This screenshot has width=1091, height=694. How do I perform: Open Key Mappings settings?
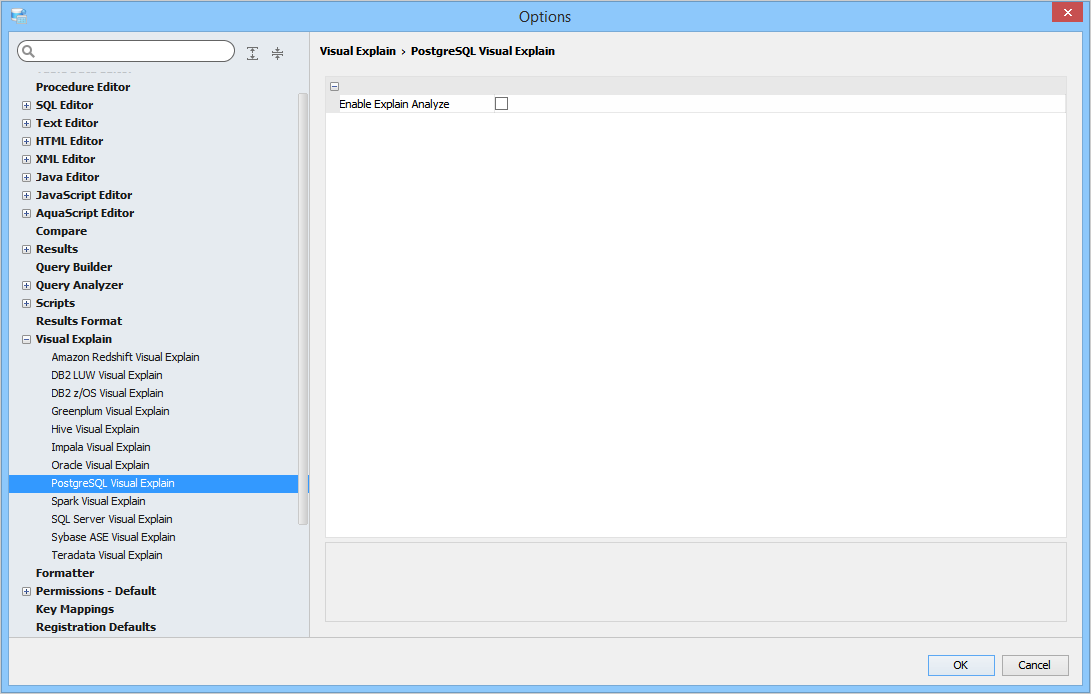(x=74, y=609)
